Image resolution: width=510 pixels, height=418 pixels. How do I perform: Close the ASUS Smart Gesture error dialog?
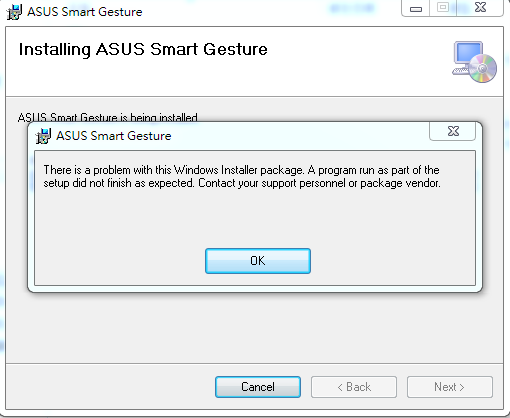(x=453, y=131)
